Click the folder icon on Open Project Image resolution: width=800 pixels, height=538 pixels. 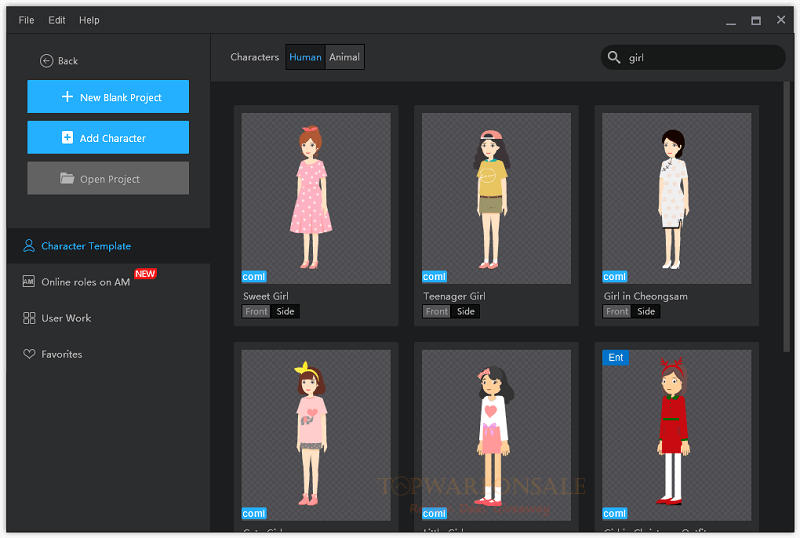pyautogui.click(x=67, y=178)
